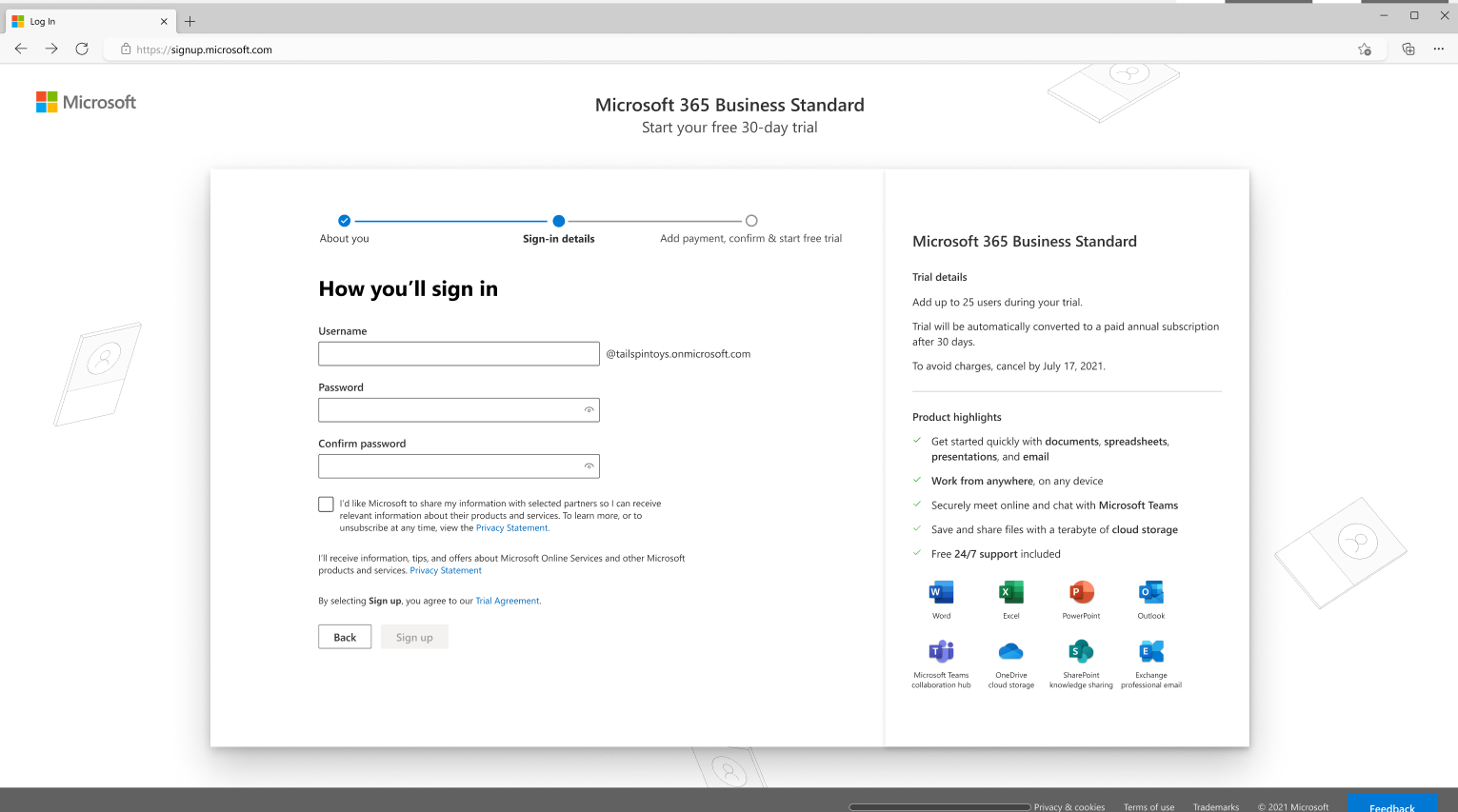
Task: Open Trademarks footer link
Action: click(x=1216, y=807)
